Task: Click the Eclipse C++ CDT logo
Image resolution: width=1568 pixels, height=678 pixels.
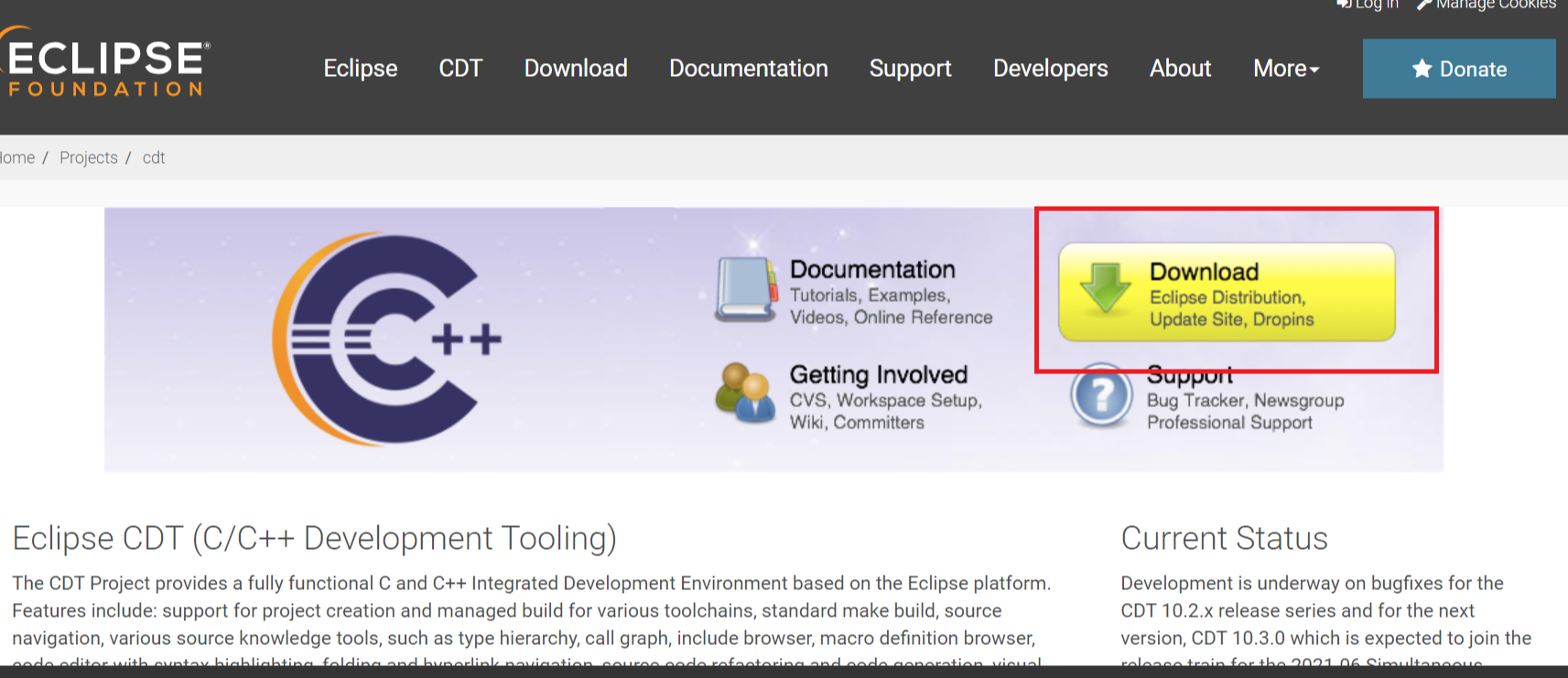Action: pos(386,339)
